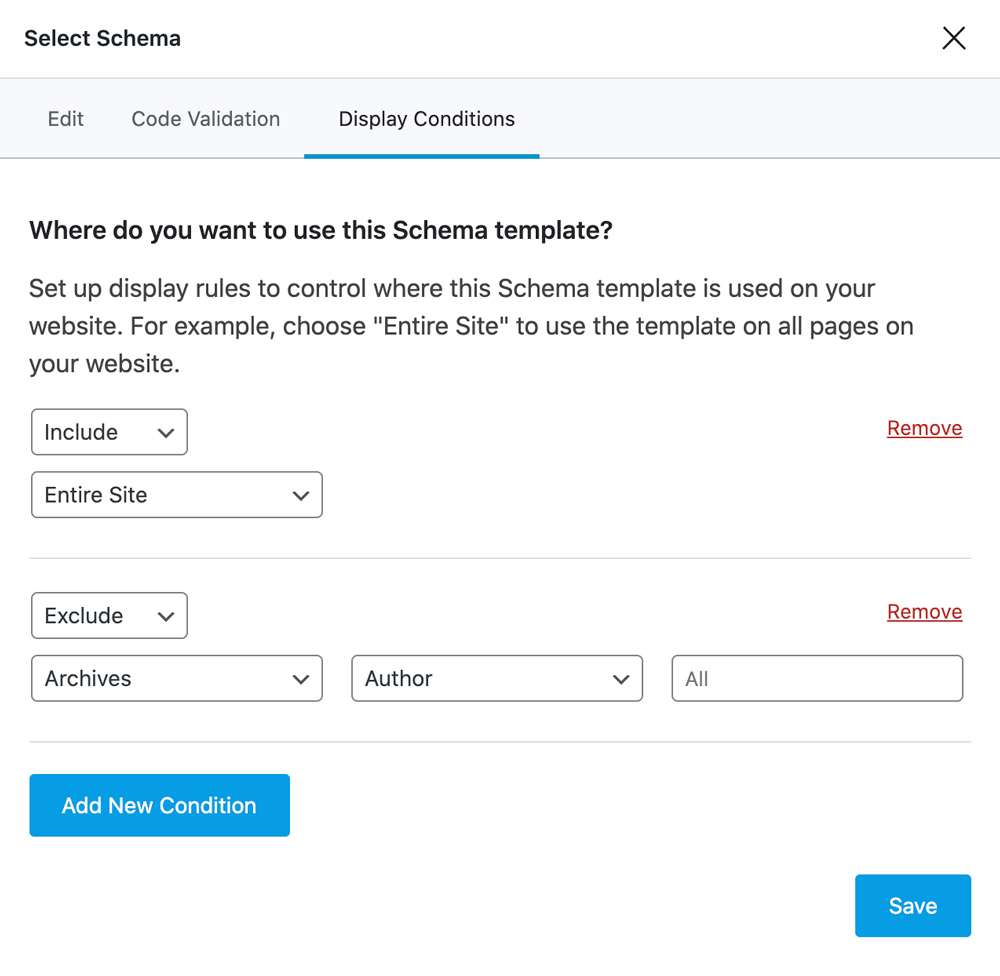Click the chevron on the Archives selector
This screenshot has height=976, width=1000.
point(301,678)
